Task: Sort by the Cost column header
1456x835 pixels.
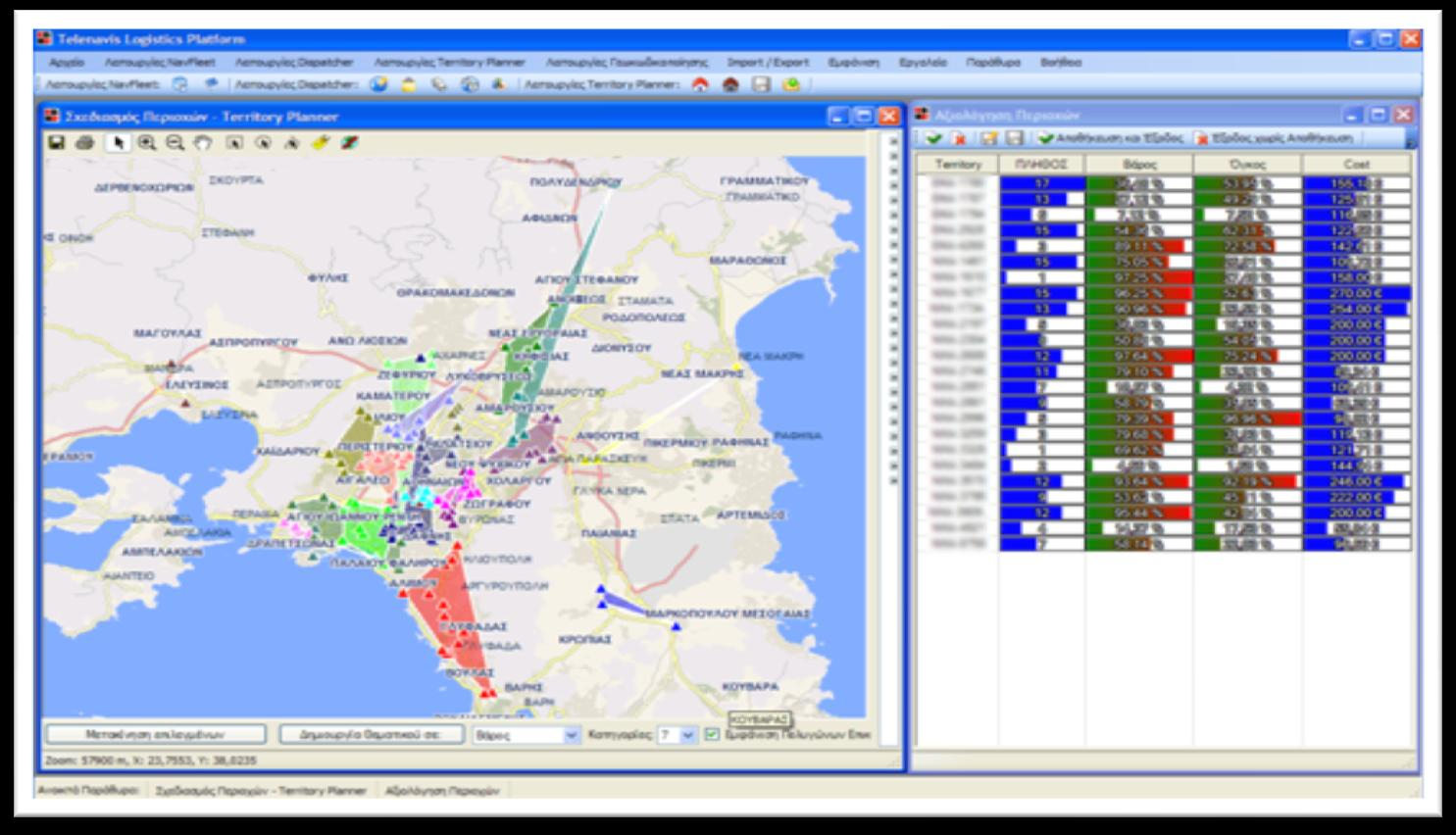Action: [x=1357, y=165]
